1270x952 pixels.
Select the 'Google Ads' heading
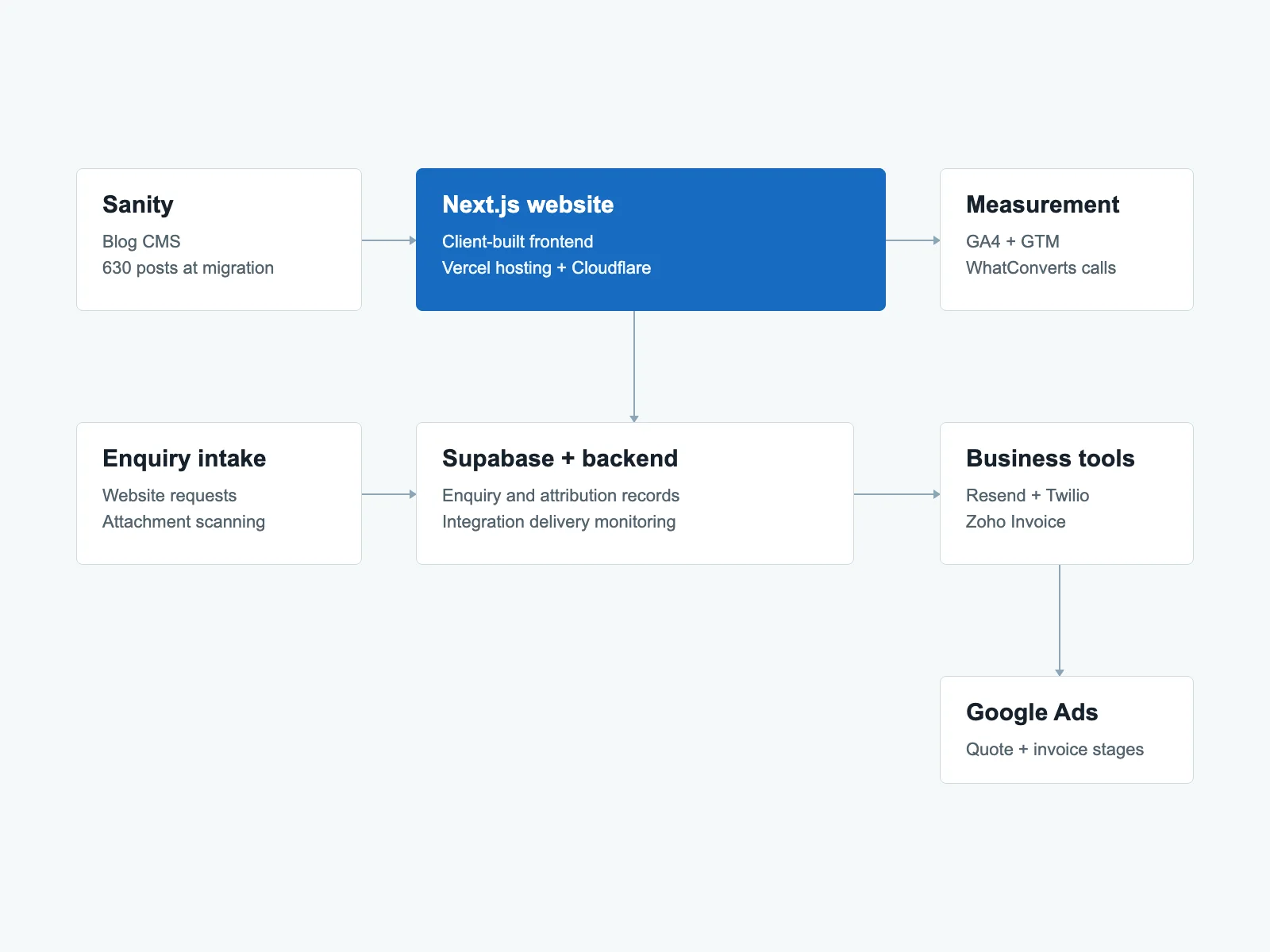pos(1032,712)
